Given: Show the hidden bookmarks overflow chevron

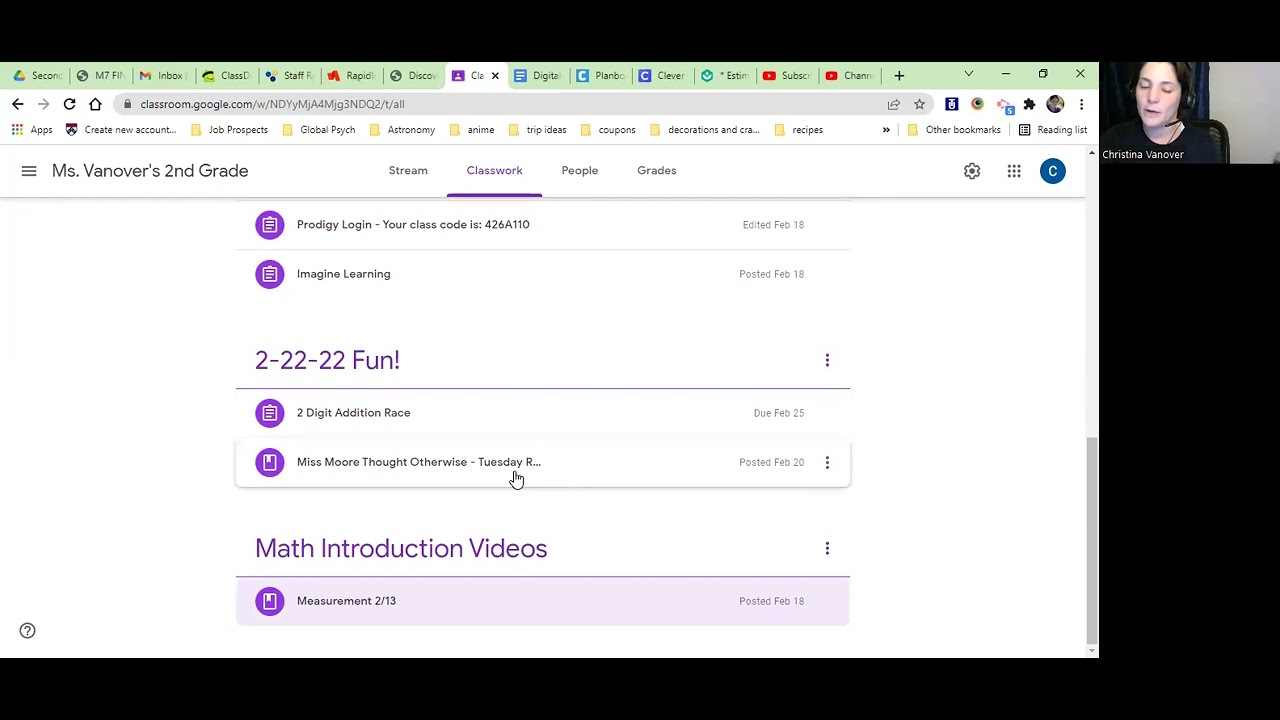Looking at the screenshot, I should pos(886,130).
